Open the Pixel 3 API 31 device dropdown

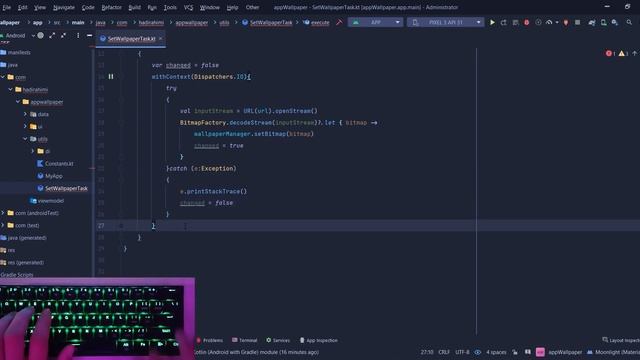(445, 22)
